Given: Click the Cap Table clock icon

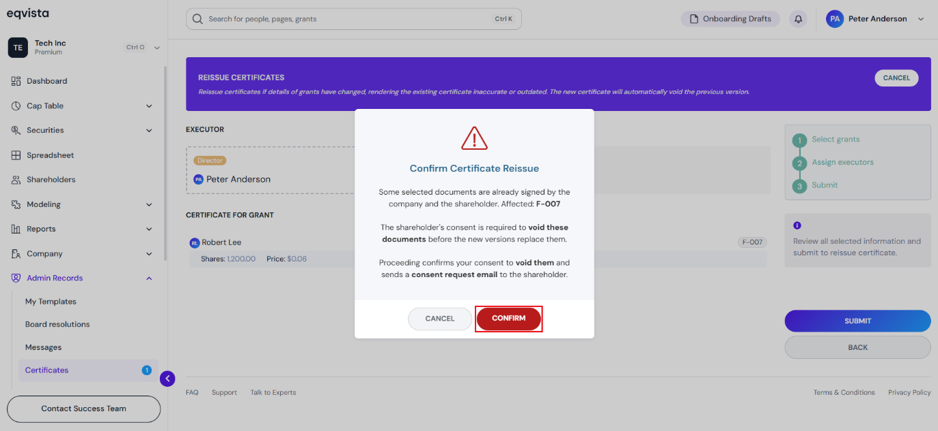Looking at the screenshot, I should point(16,106).
